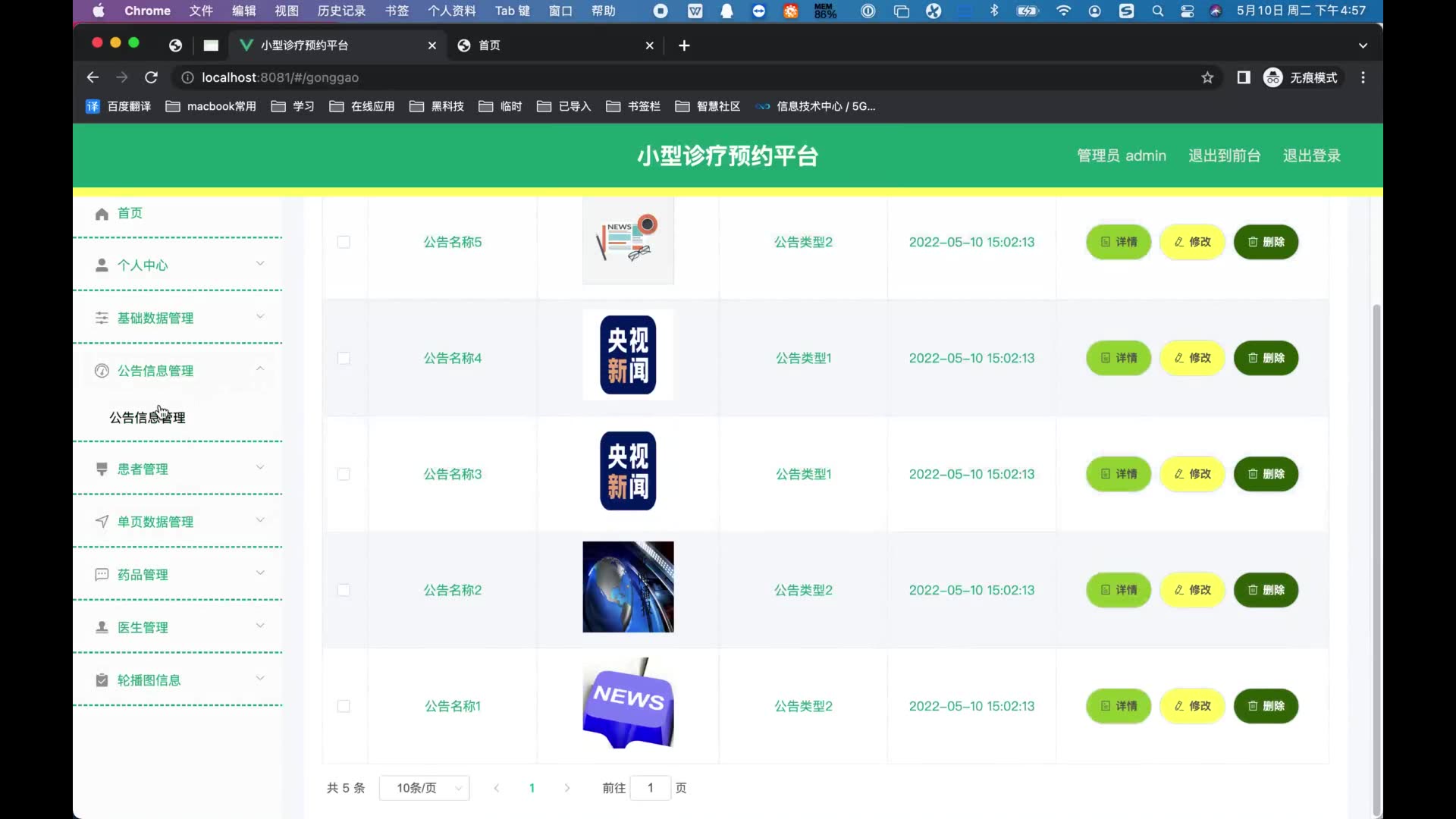
Task: Click the 医生管理 user icon
Action: (x=102, y=627)
